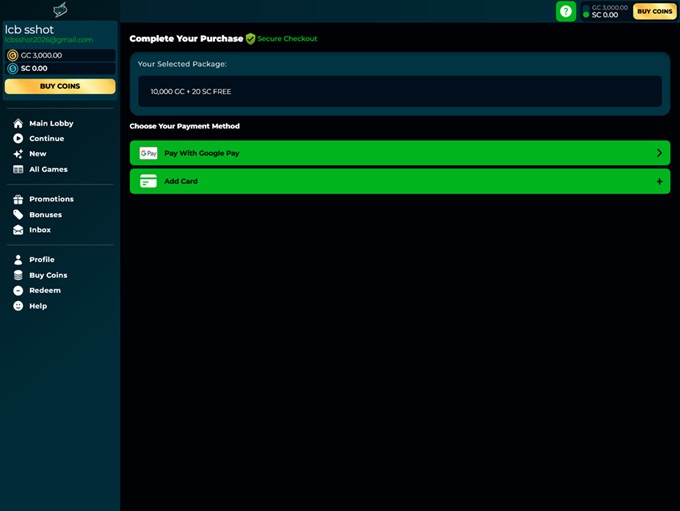Viewport: 680px width, 511px height.
Task: Expand Add Card with the plus sign
Action: pyautogui.click(x=659, y=181)
